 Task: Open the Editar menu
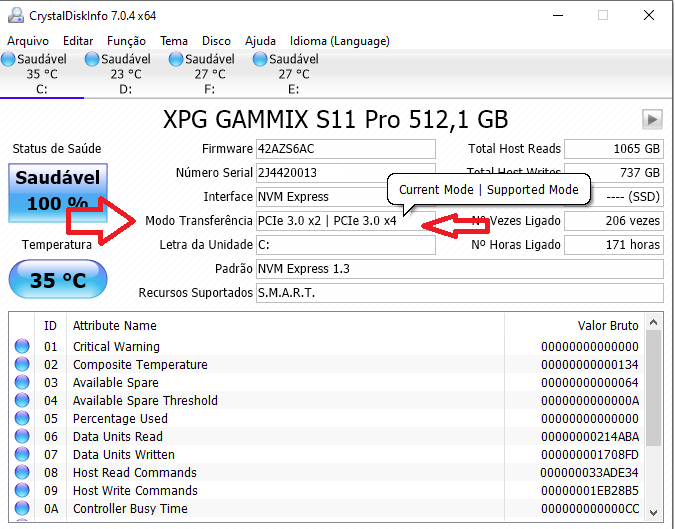78,41
